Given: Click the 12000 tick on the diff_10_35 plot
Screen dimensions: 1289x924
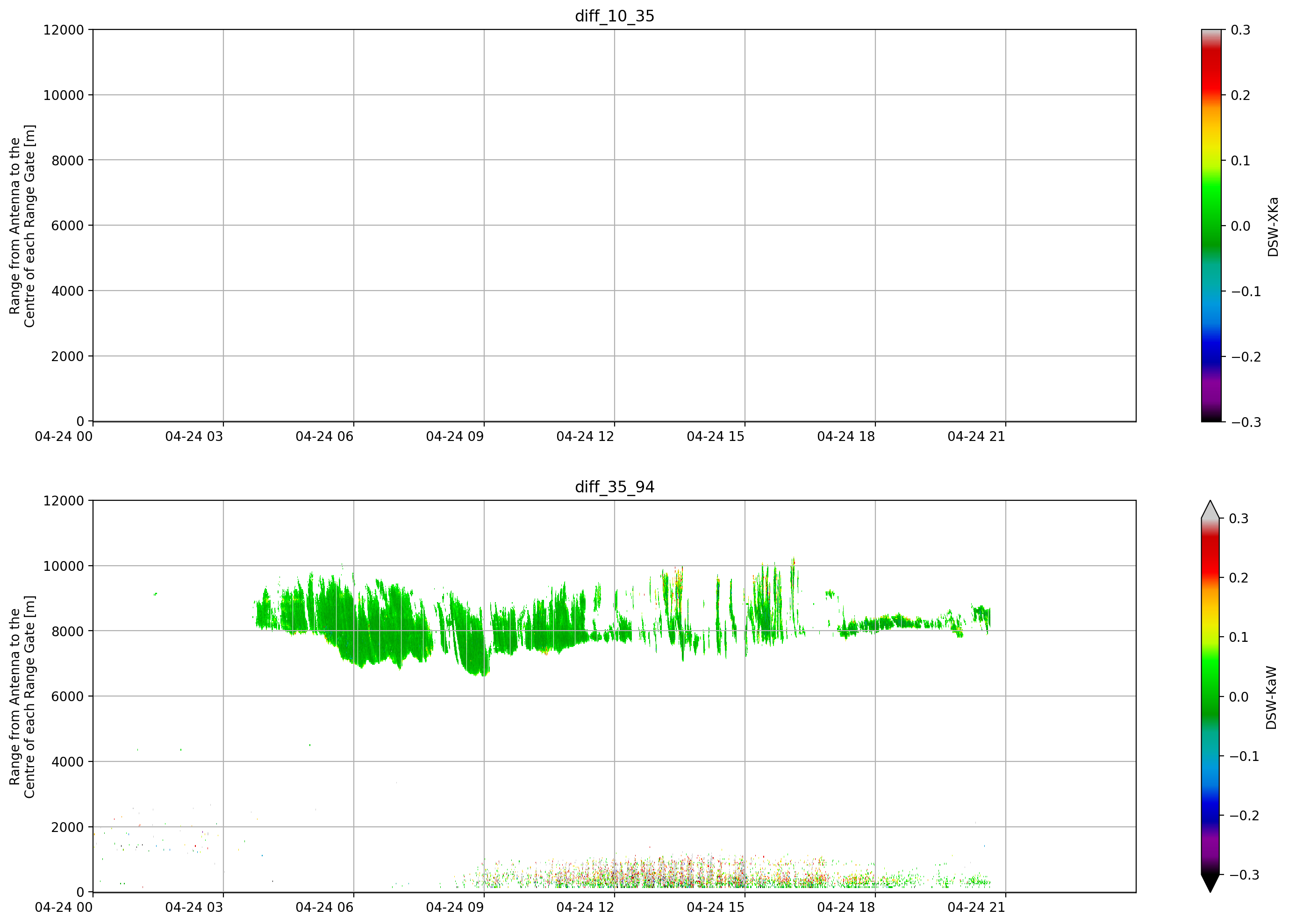Looking at the screenshot, I should tap(64, 29).
